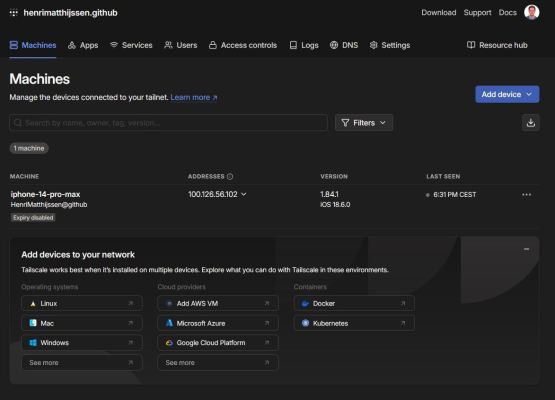Follow the Learn more link
Image resolution: width=555 pixels, height=400 pixels.
click(x=194, y=97)
